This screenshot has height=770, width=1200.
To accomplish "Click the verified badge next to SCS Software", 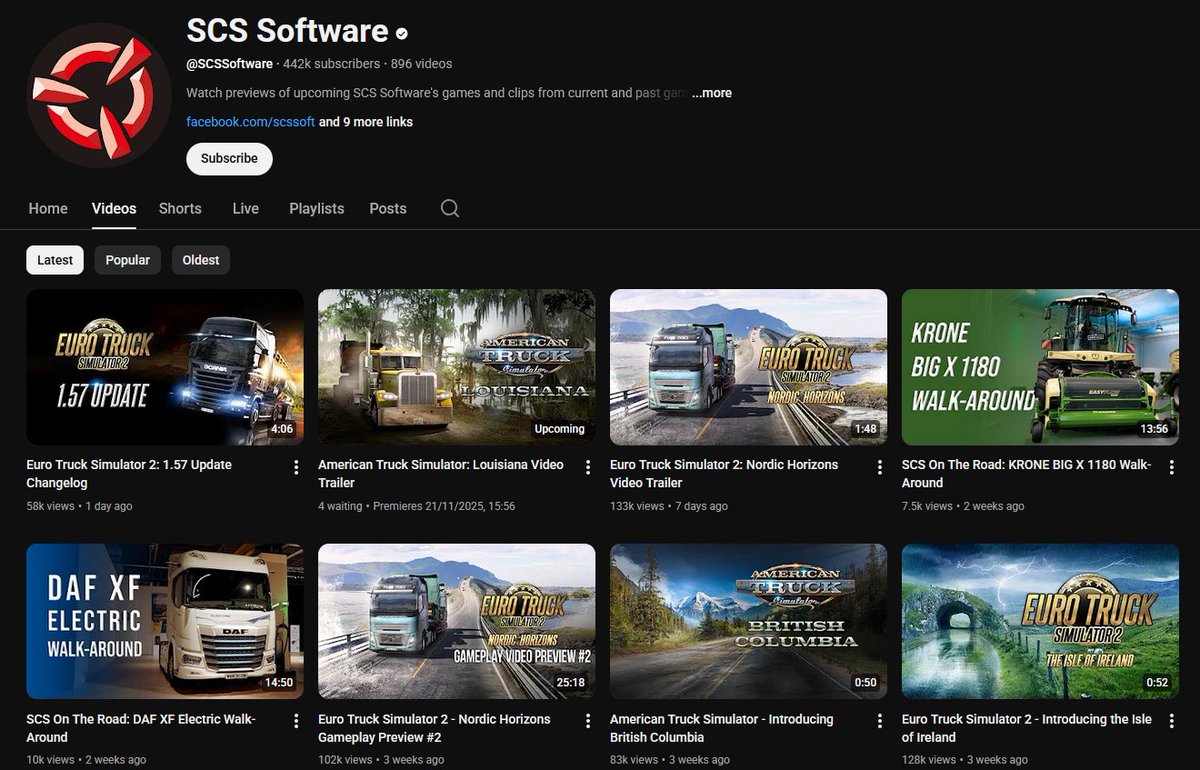I will coord(402,33).
